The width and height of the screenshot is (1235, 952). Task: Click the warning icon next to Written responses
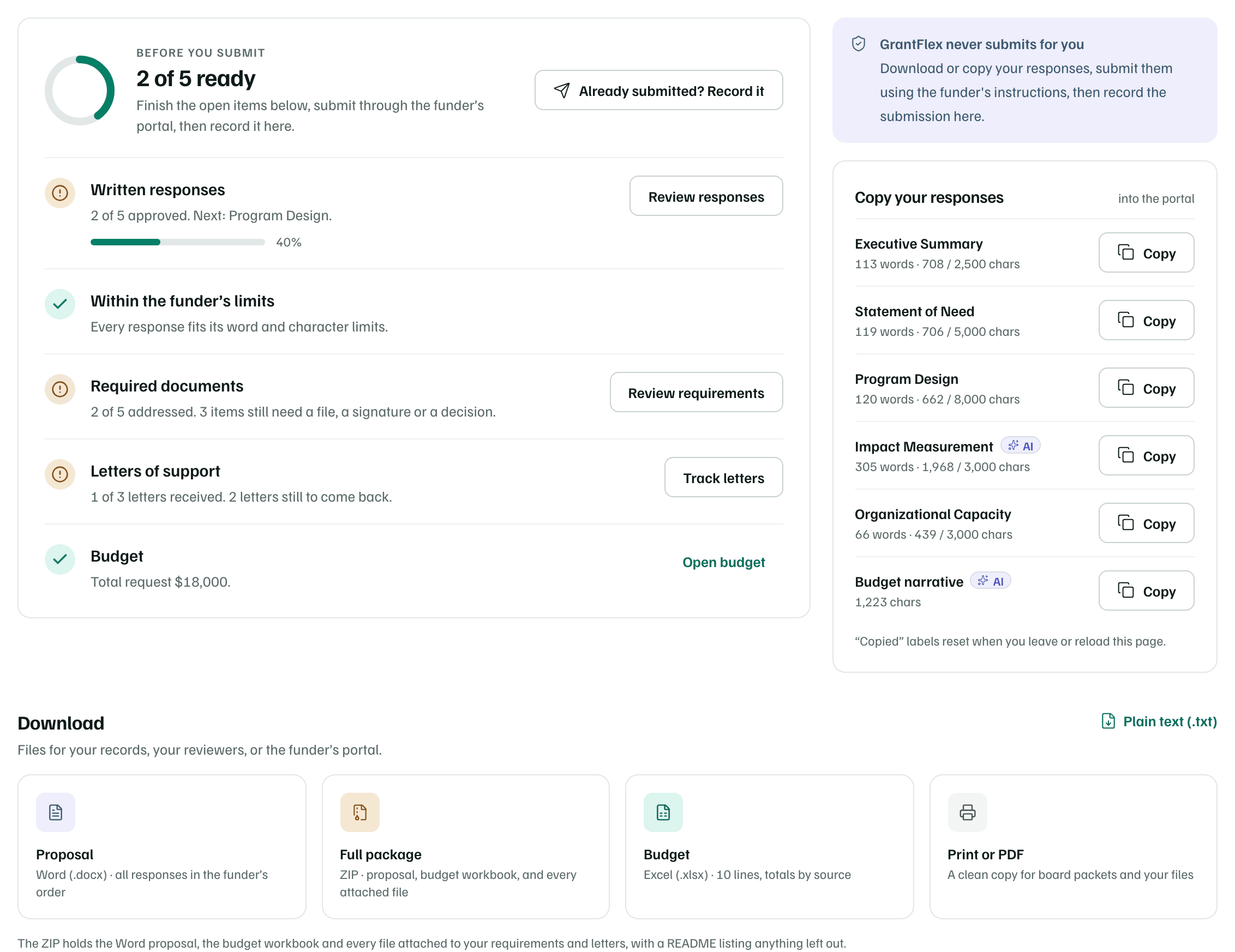pos(60,193)
